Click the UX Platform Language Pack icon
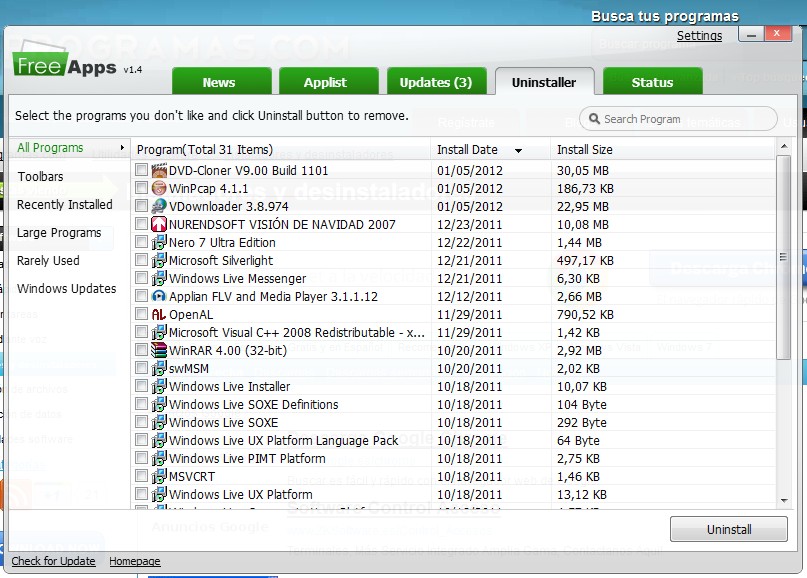Screen dimensions: 807x578 (159, 441)
